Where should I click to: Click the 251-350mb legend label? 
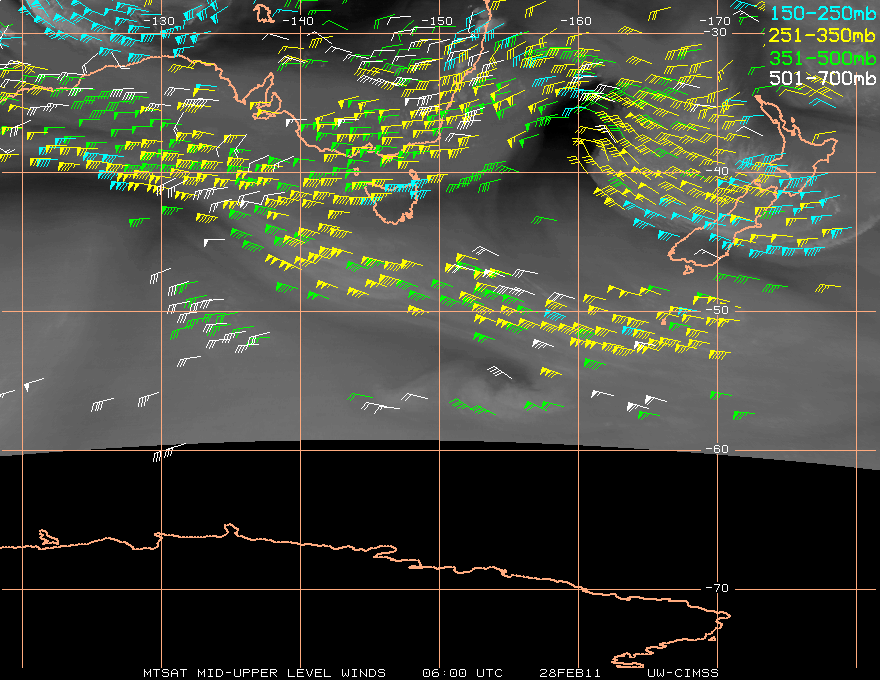pyautogui.click(x=822, y=35)
